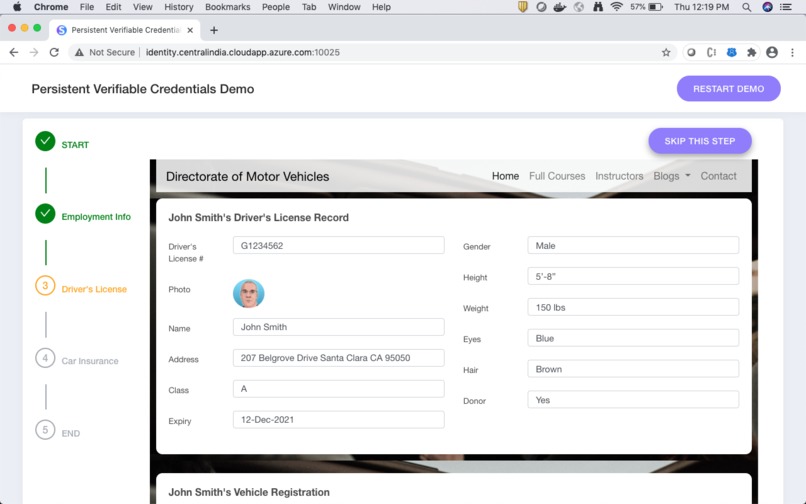The height and width of the screenshot is (504, 806).
Task: Open Instructors nav link
Action: (x=619, y=176)
